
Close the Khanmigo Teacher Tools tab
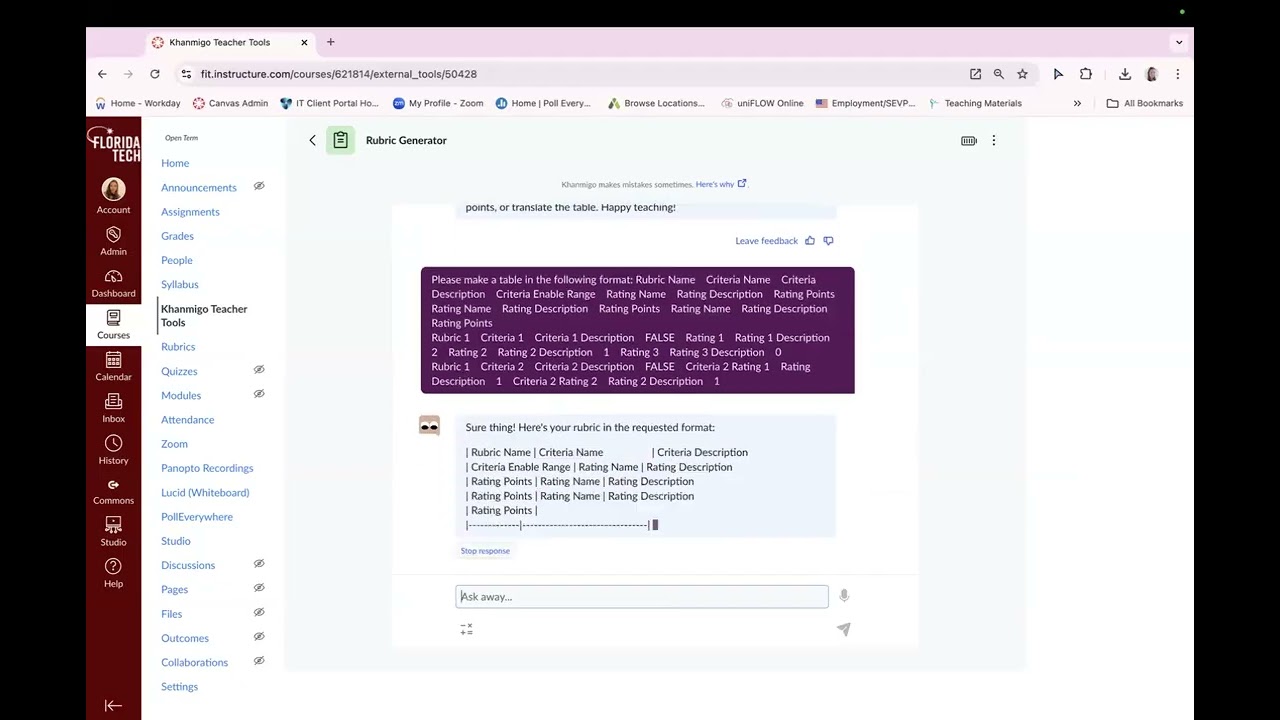click(x=305, y=42)
